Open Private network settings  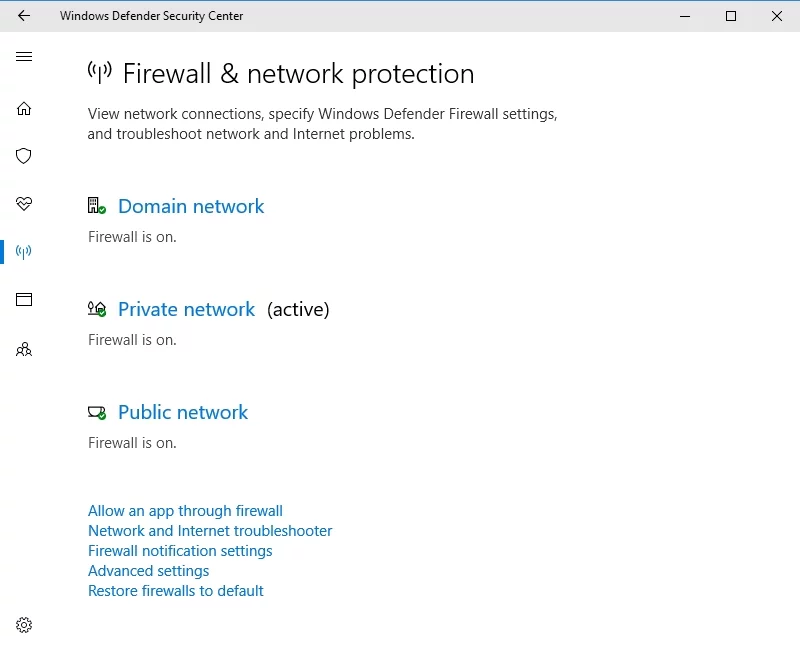[186, 309]
